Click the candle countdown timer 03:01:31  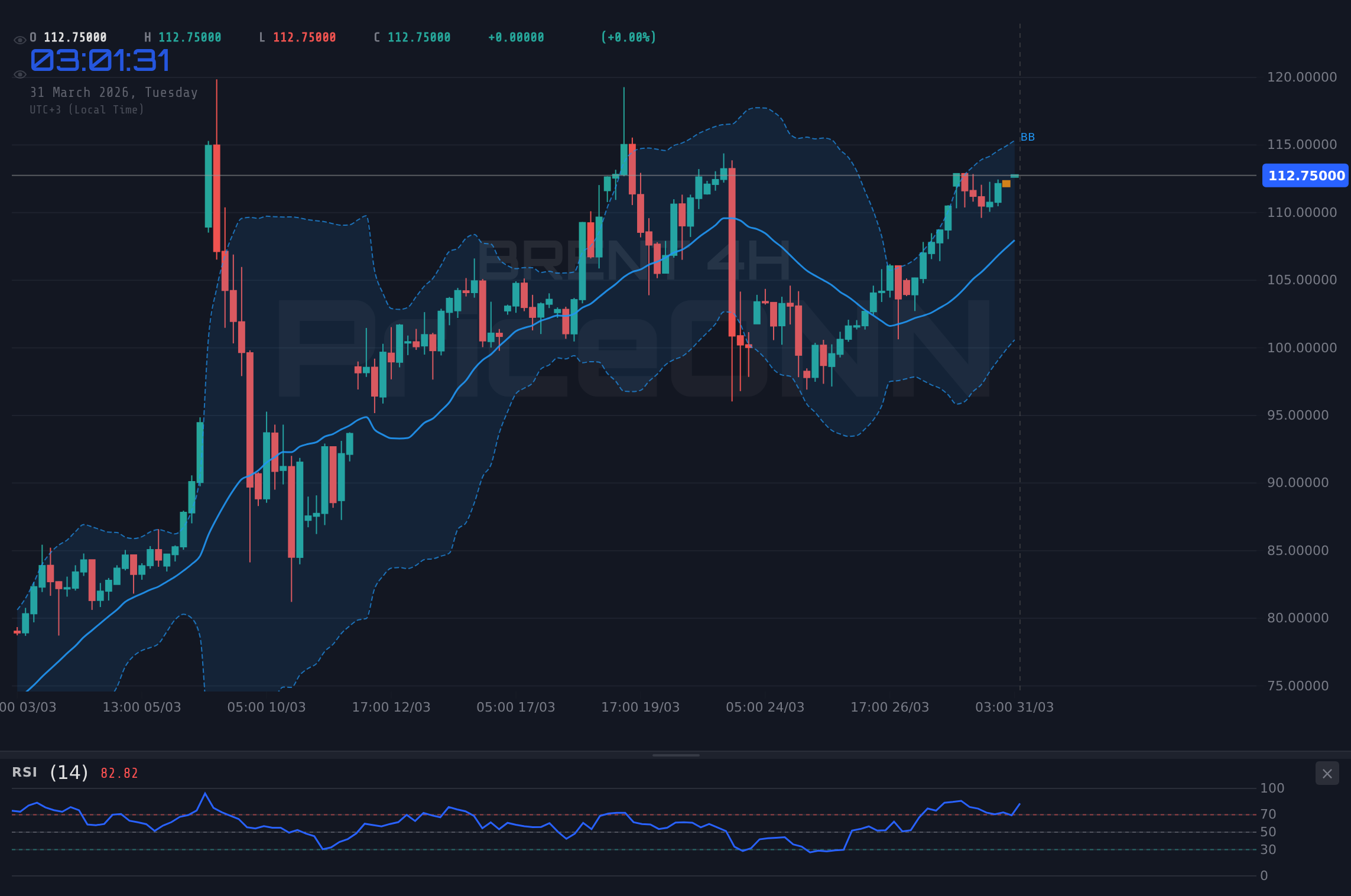click(x=100, y=59)
